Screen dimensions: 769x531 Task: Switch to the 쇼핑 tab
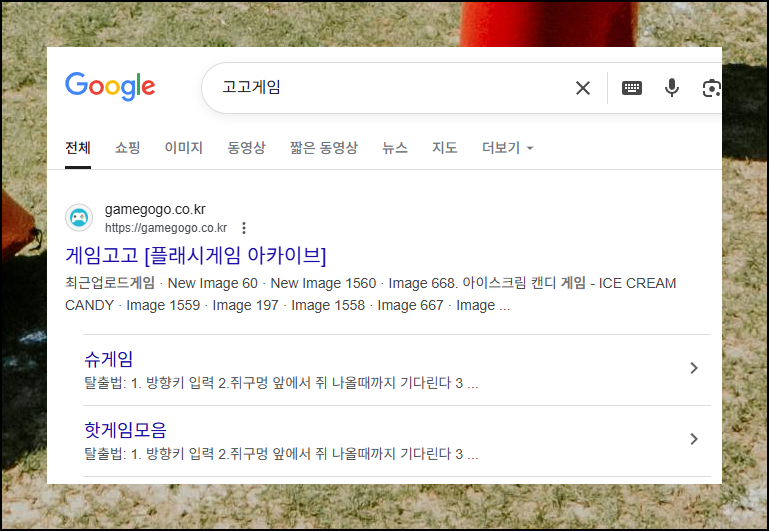[128, 148]
